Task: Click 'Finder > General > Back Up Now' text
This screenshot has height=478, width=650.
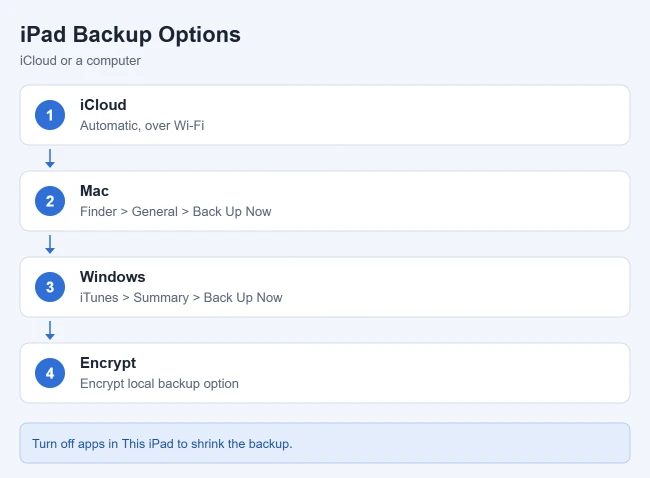Action: pos(175,212)
